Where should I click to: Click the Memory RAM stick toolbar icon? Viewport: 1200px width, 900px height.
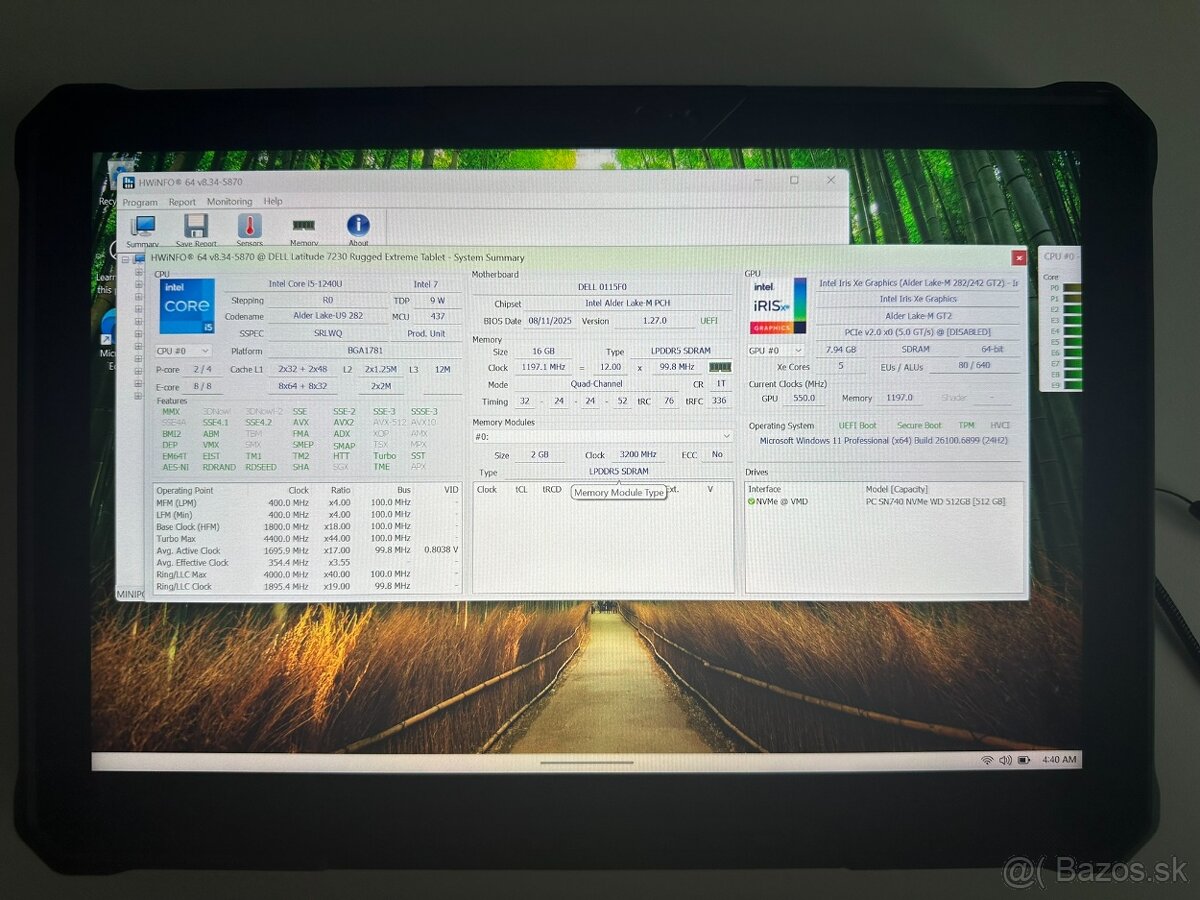pyautogui.click(x=304, y=225)
